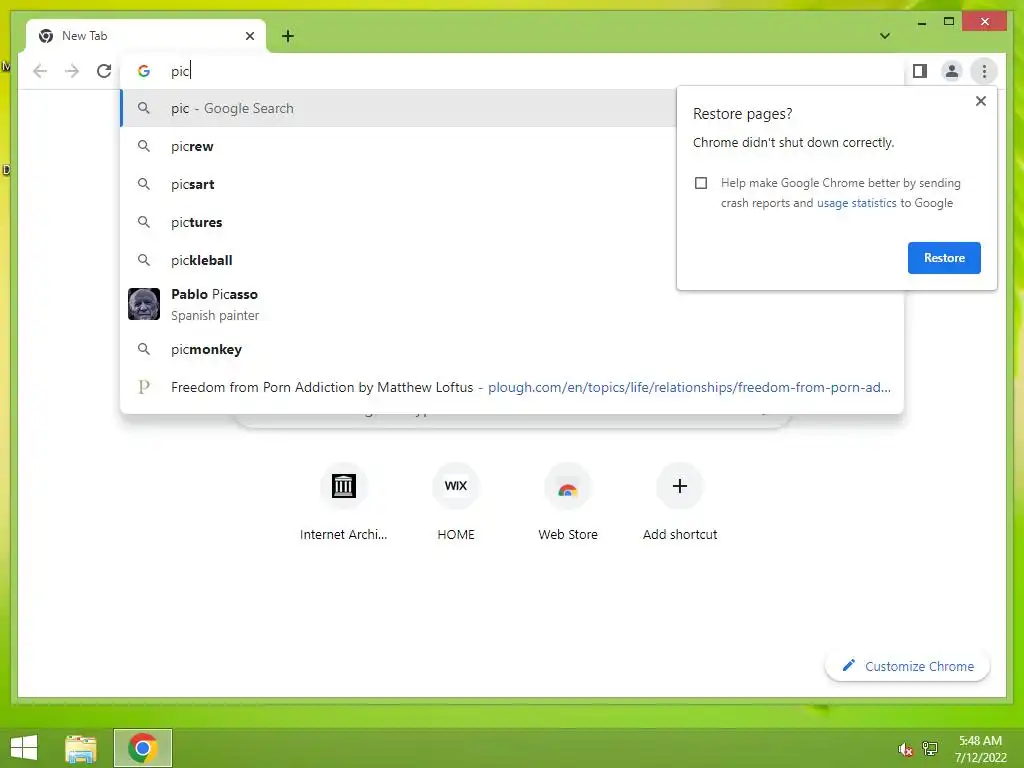The width and height of the screenshot is (1024, 768).
Task: Click the Chrome taskbar icon
Action: click(142, 748)
